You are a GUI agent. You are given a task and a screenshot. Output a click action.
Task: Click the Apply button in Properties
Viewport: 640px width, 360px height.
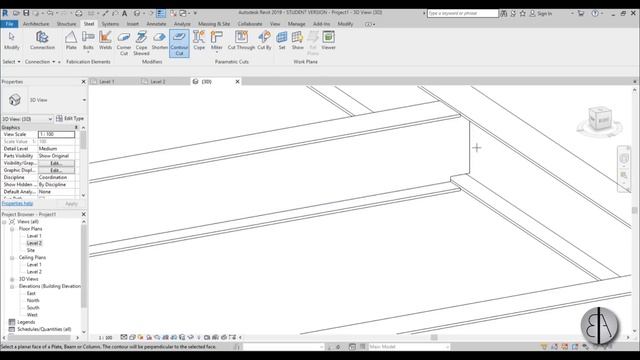click(x=71, y=203)
